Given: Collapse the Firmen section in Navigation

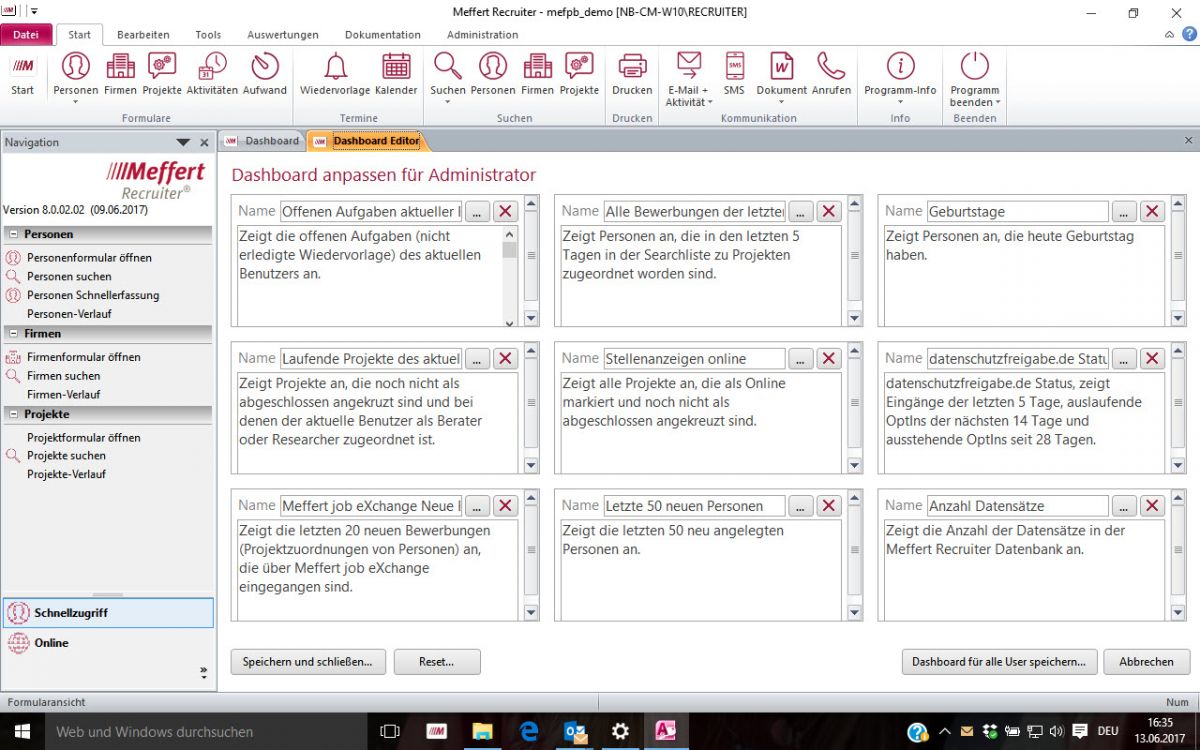Looking at the screenshot, I should coord(15,334).
